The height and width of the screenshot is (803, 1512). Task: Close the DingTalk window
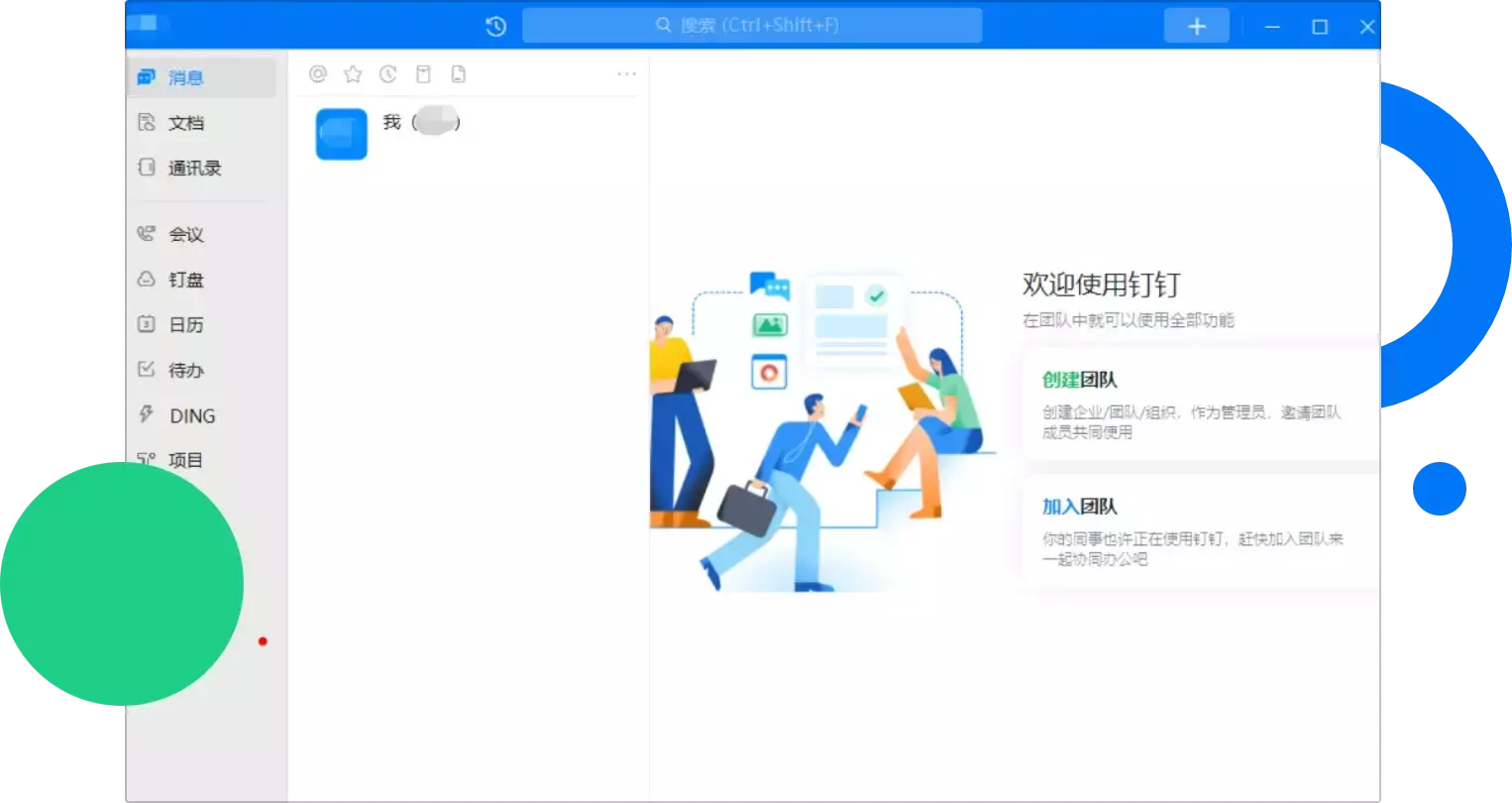(1367, 27)
